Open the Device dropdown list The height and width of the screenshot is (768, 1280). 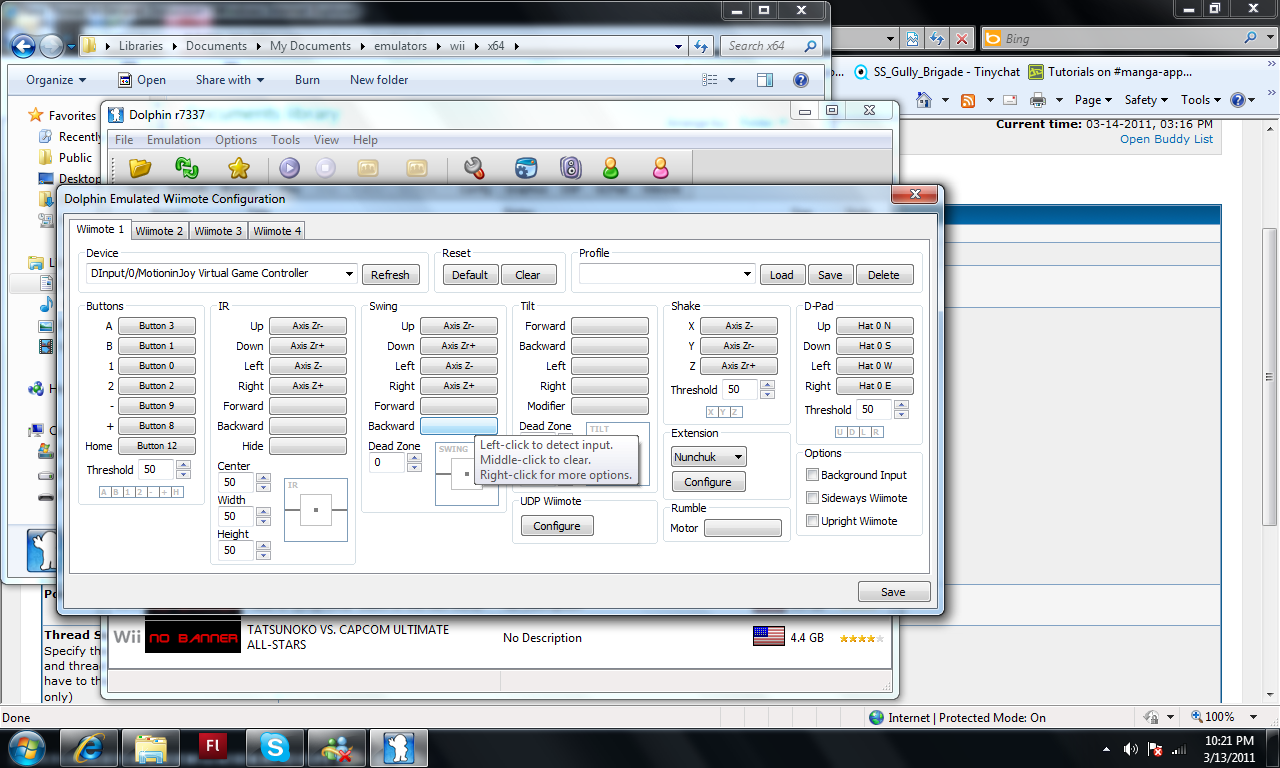click(x=349, y=274)
